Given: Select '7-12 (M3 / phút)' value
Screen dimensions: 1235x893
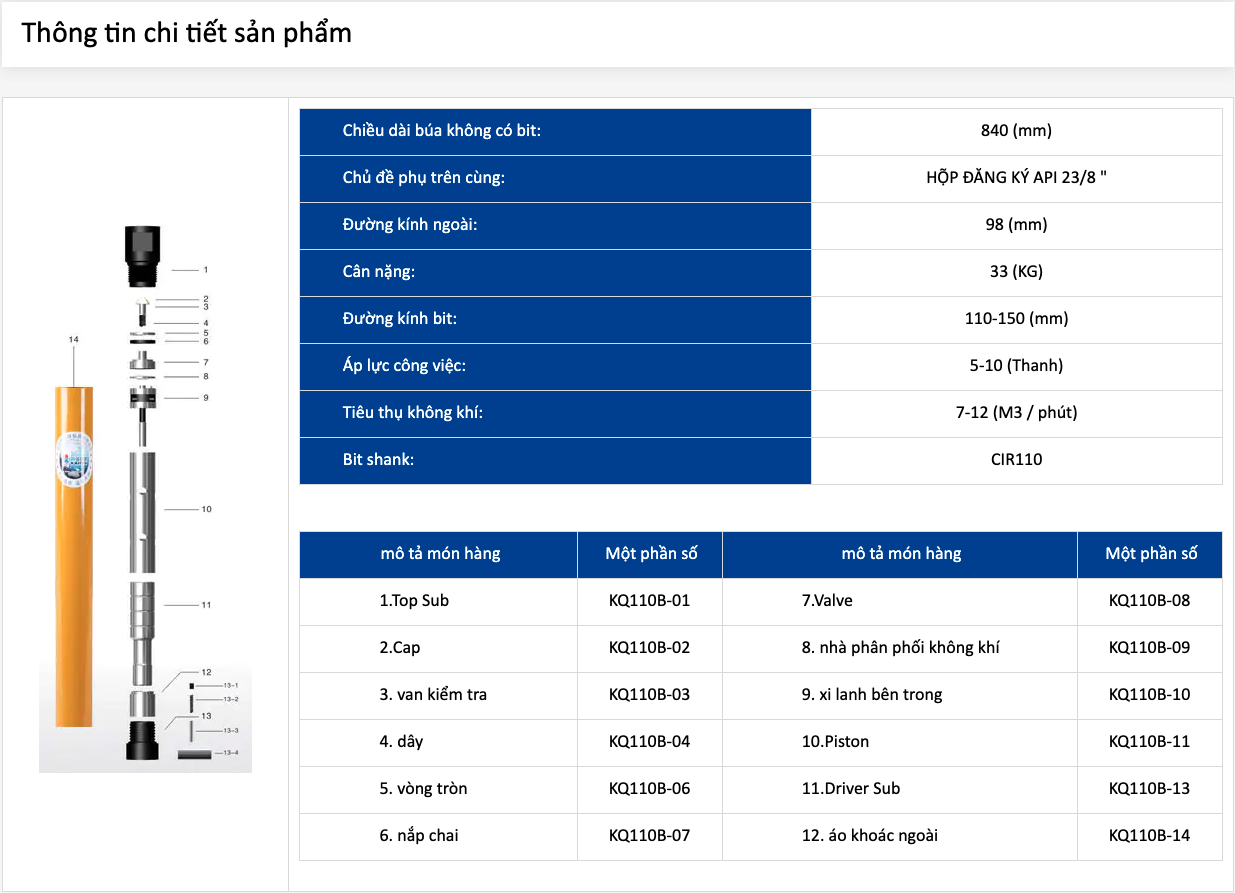Looking at the screenshot, I should pos(1016,413).
